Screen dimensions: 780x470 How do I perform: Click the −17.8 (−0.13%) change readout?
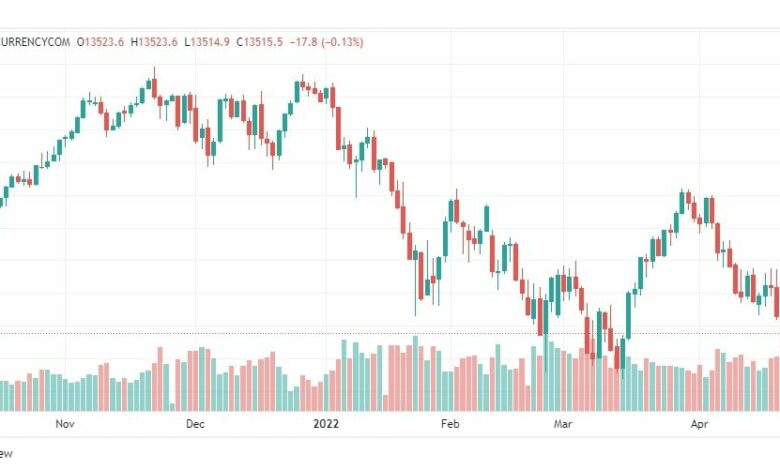tap(326, 42)
